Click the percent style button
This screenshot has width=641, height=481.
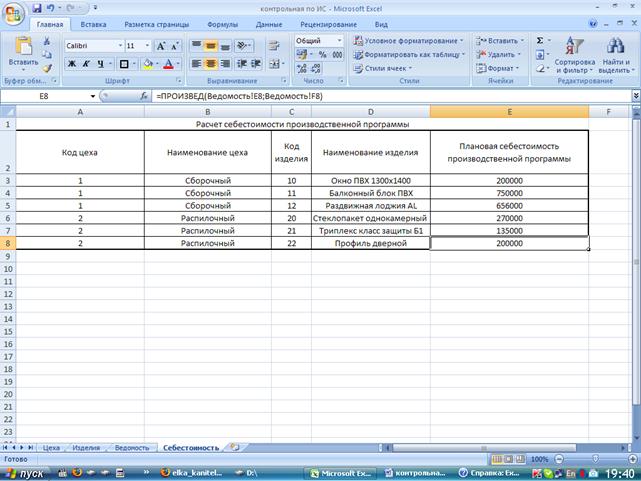323,55
